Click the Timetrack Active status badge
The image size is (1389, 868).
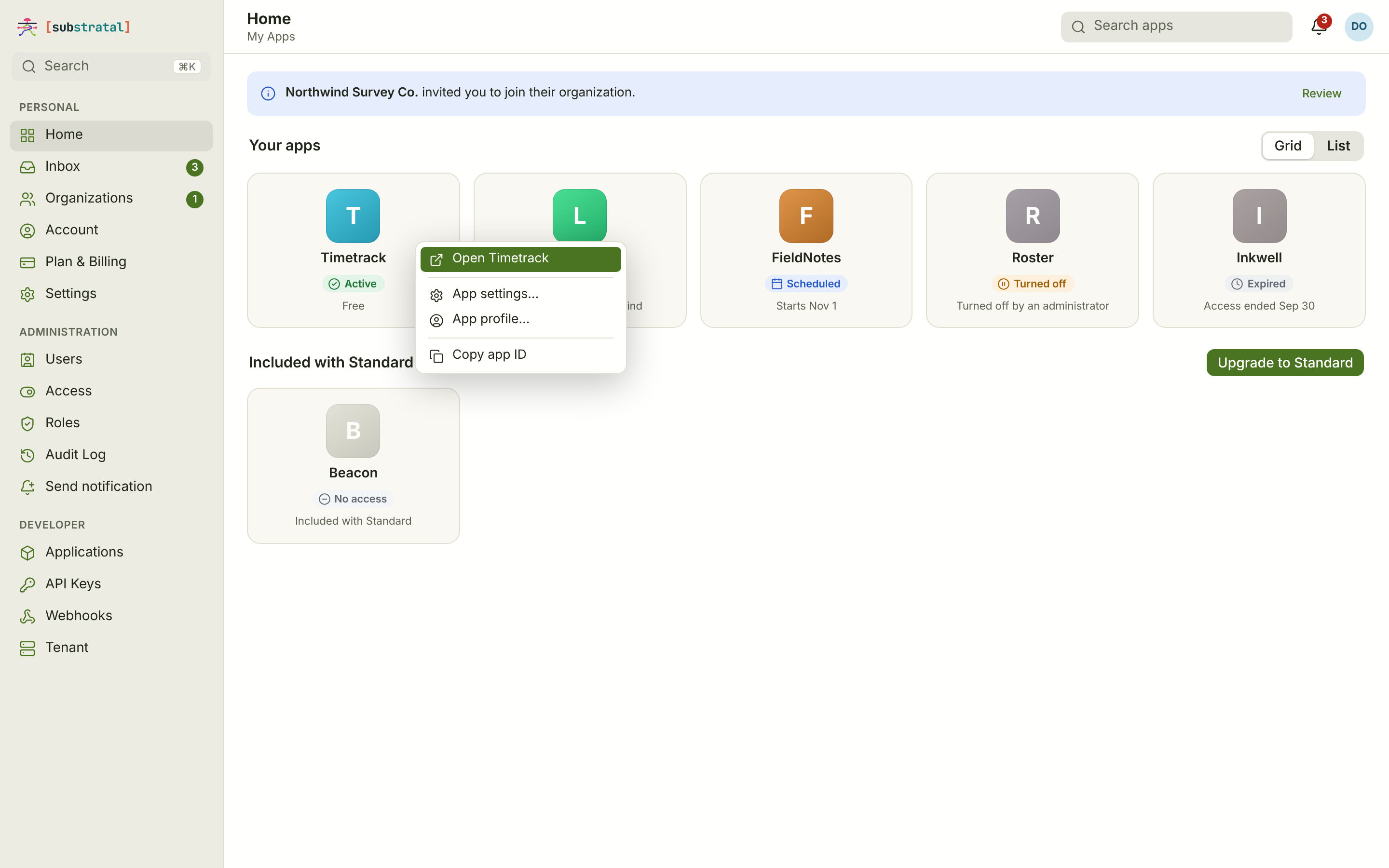pyautogui.click(x=353, y=284)
